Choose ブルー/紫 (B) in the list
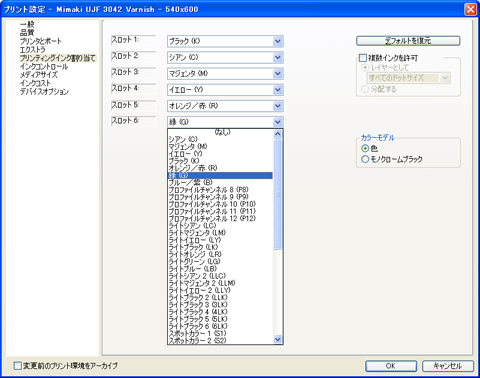 [x=220, y=182]
